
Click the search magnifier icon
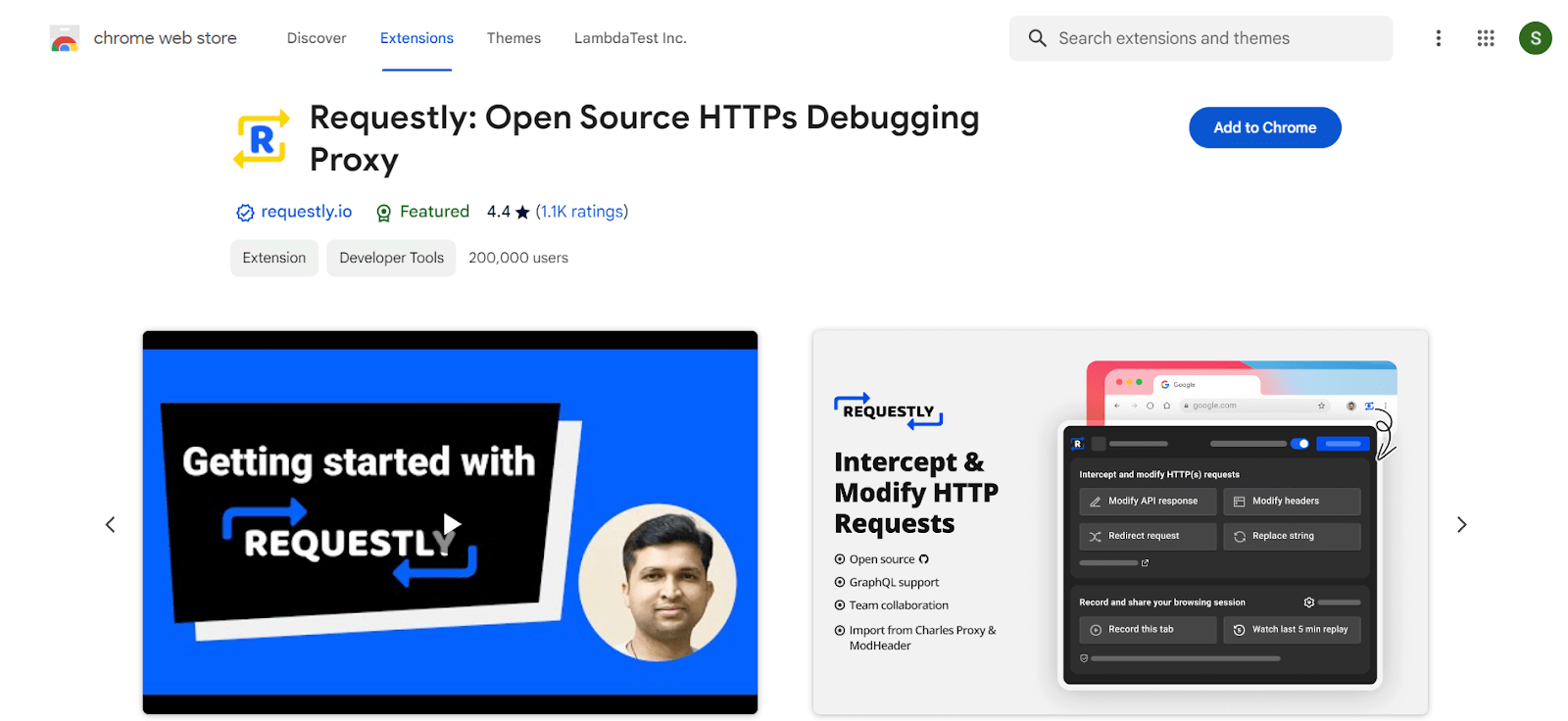1037,38
